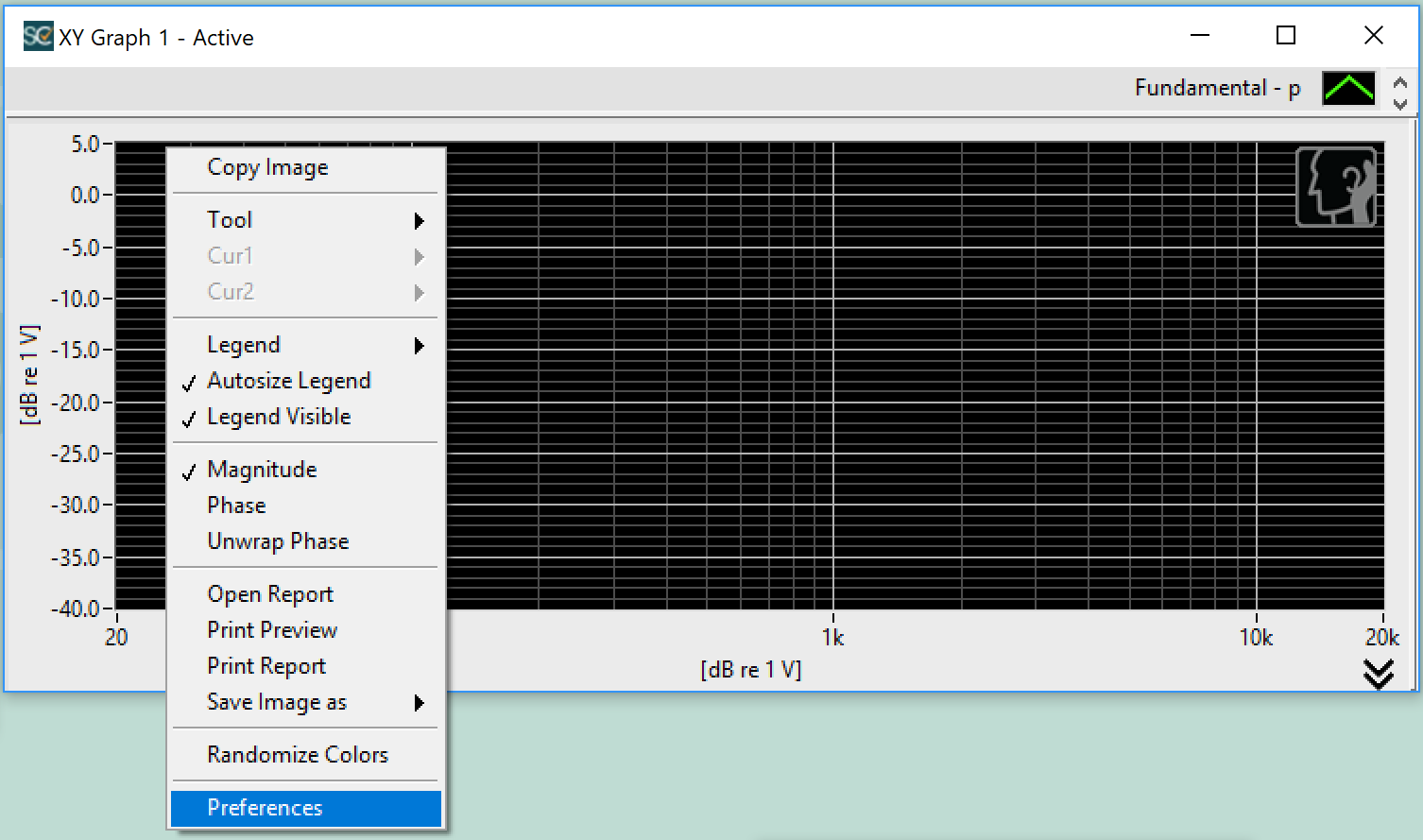Click the X-axis label [dB re 1 V]
The width and height of the screenshot is (1423, 840).
pos(751,670)
